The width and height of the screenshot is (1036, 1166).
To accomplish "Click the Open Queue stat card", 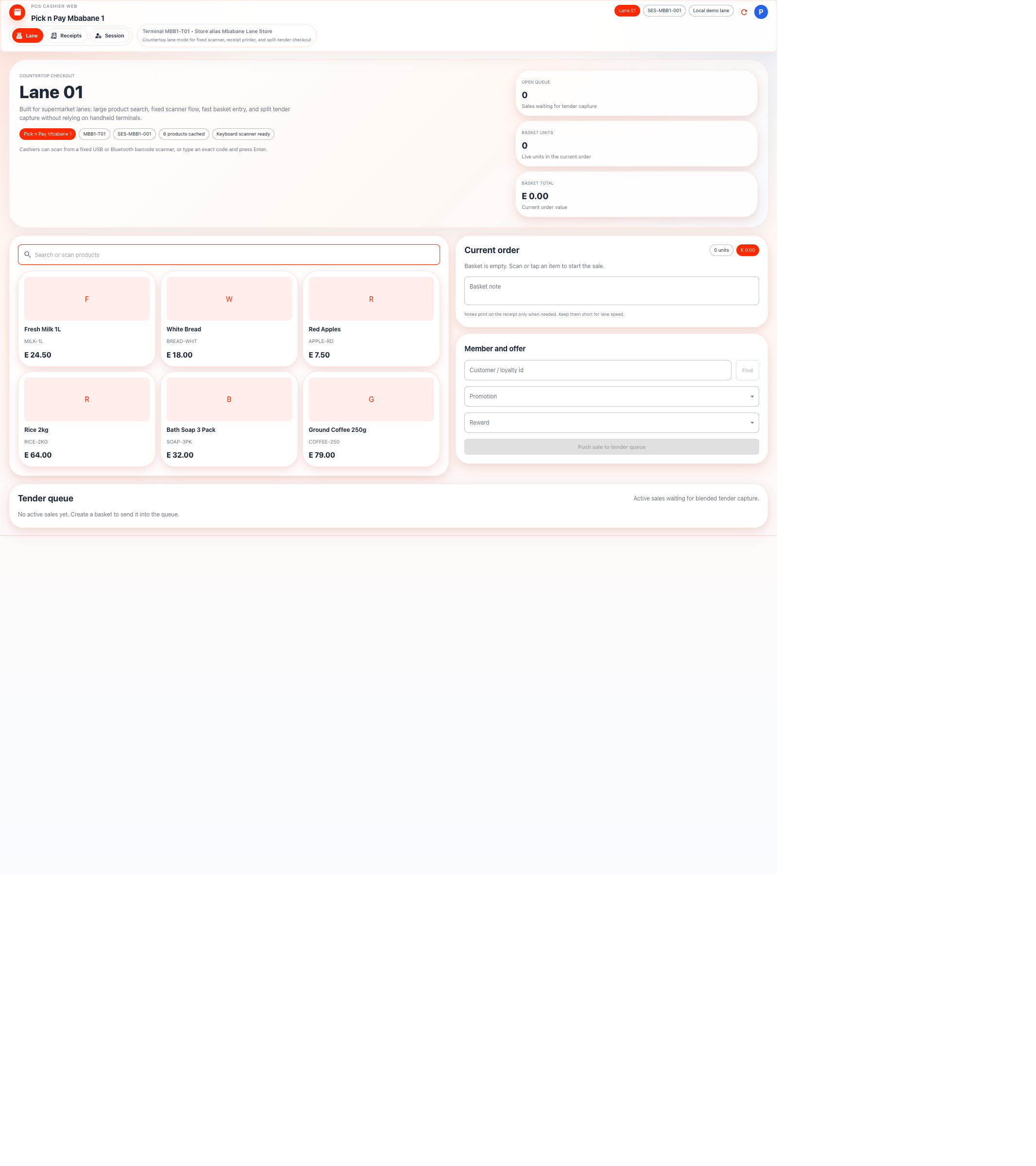I will [636, 93].
